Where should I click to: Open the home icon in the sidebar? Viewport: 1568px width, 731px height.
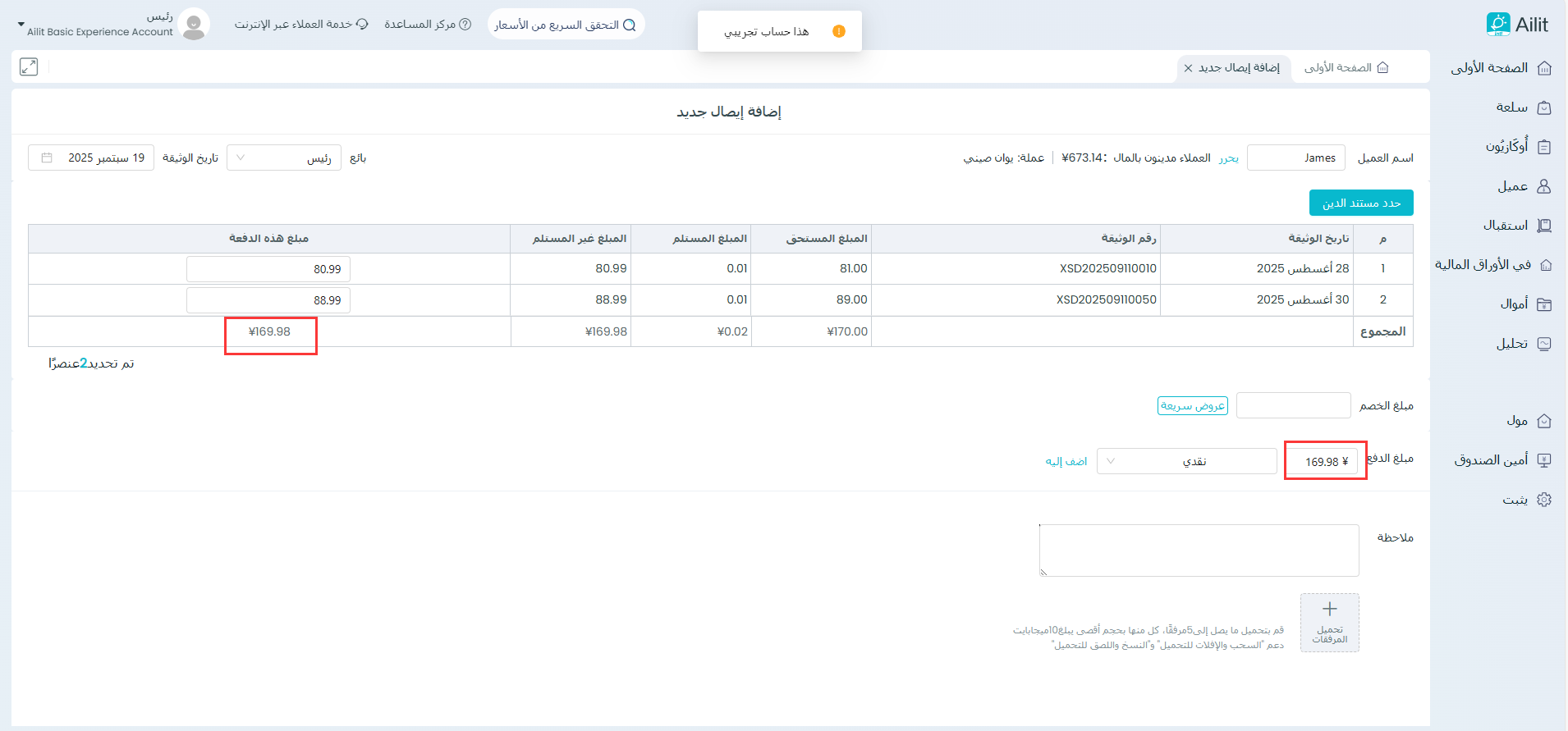(x=1544, y=68)
